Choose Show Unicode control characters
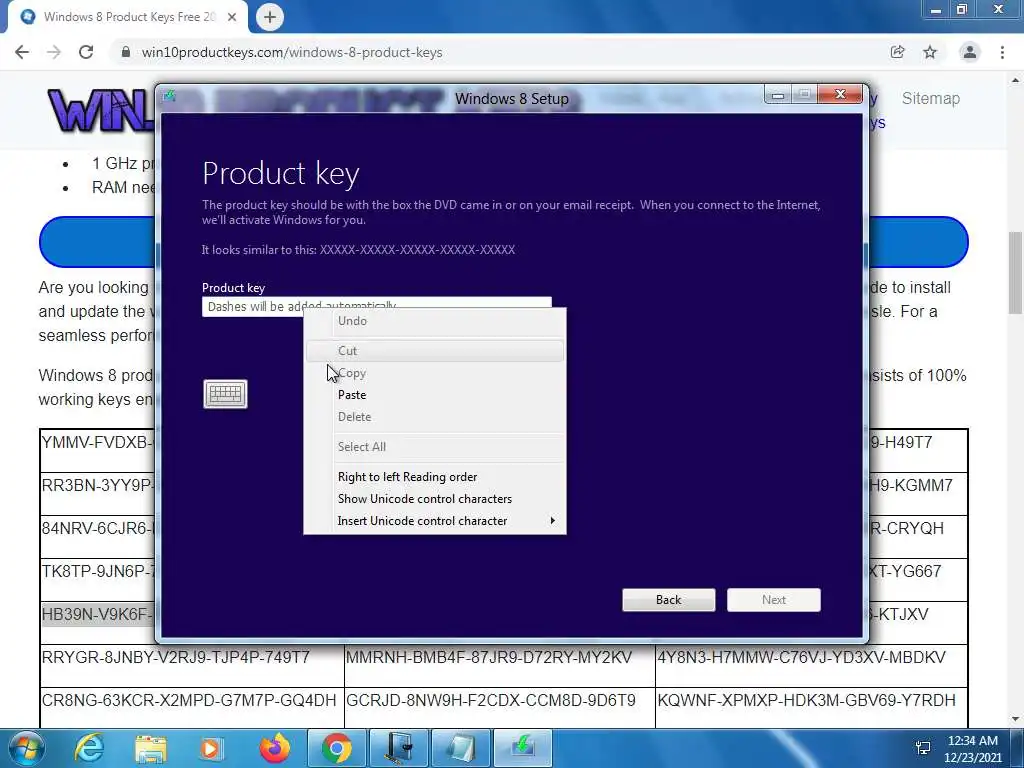The height and width of the screenshot is (768, 1024). click(435, 499)
